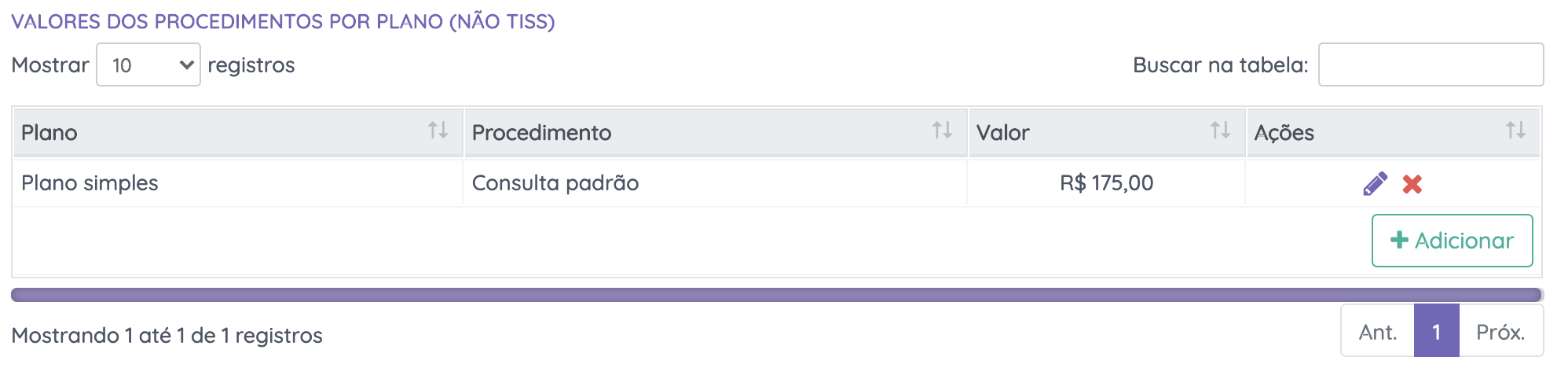Select the Plano simples cell
Image resolution: width=1568 pixels, height=368 pixels.
(x=90, y=183)
